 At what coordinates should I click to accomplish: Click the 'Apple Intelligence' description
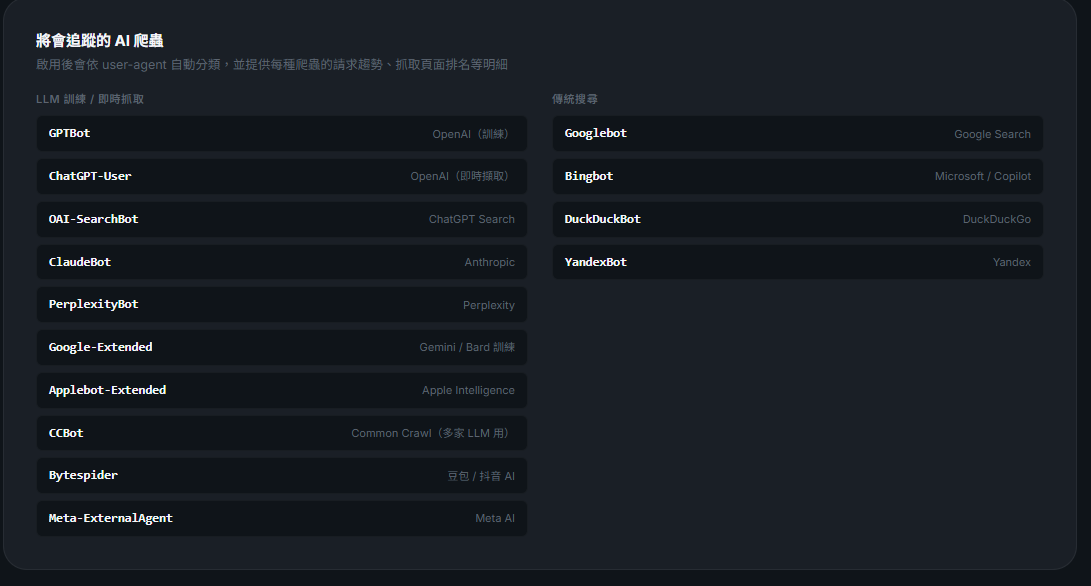pyautogui.click(x=468, y=390)
